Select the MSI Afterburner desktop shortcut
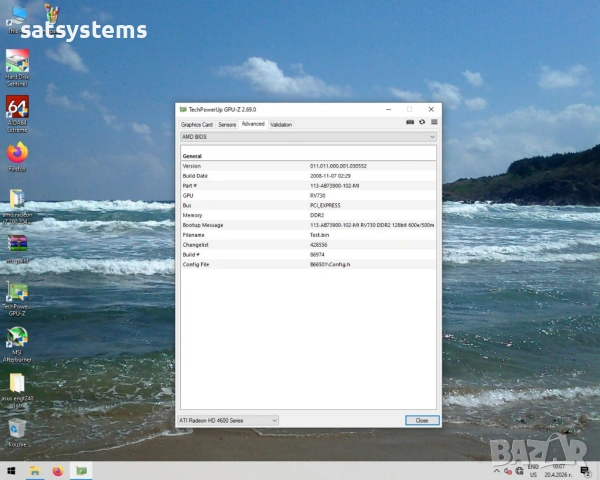600x480 pixels. click(x=17, y=344)
